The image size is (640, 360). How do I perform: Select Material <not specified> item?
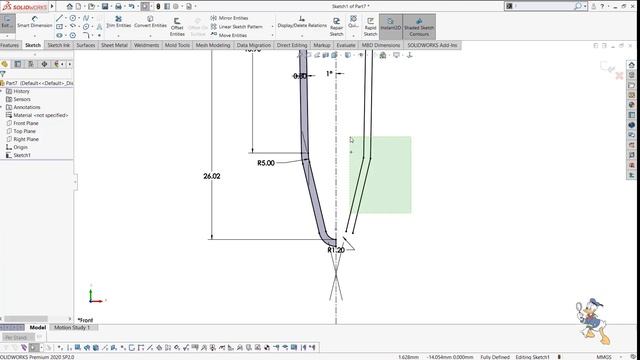pos(40,115)
